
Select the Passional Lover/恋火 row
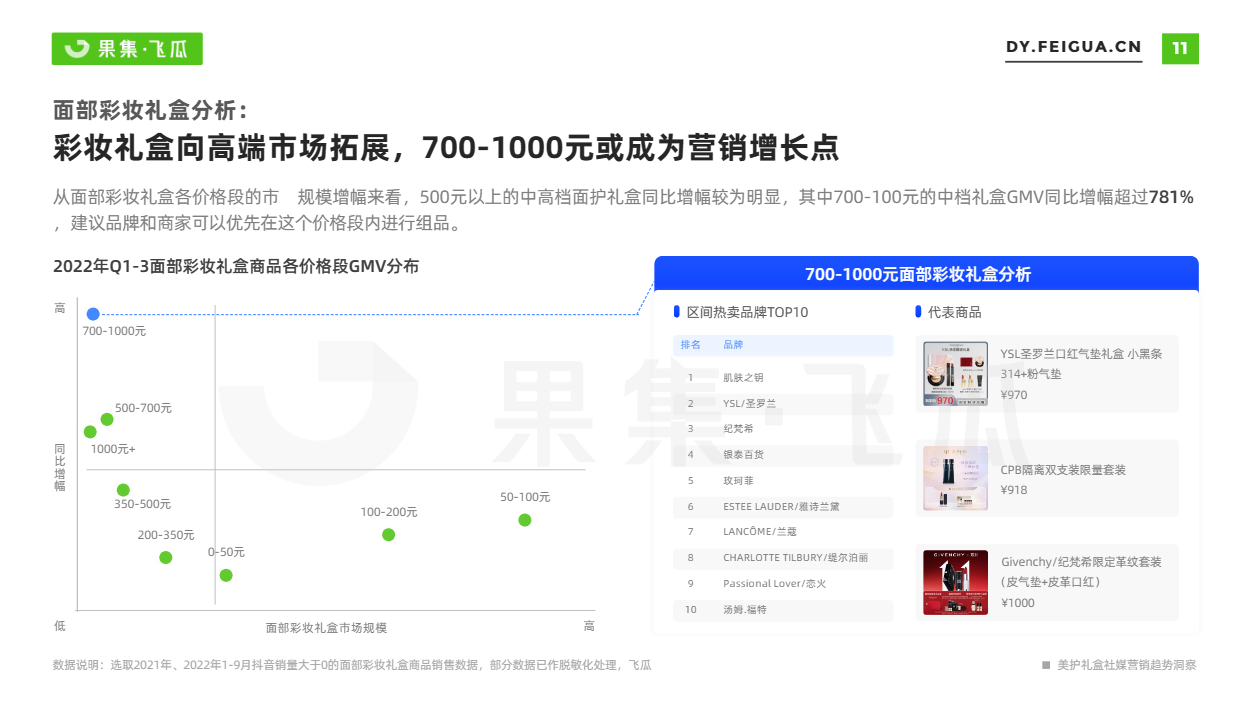click(783, 584)
